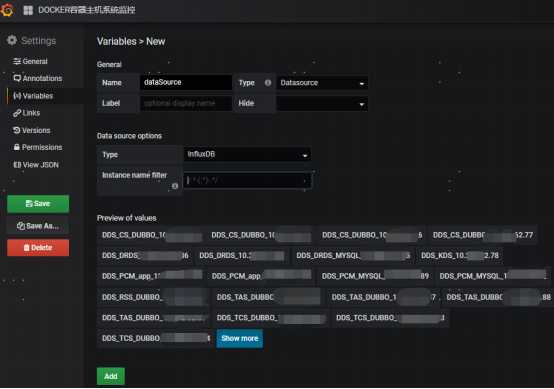The width and height of the screenshot is (554, 389).
Task: Click the Instance name filter input
Action: 247,181
